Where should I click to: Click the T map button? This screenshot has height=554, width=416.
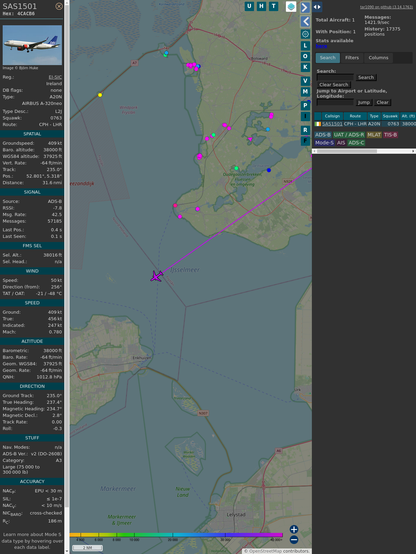(273, 6)
